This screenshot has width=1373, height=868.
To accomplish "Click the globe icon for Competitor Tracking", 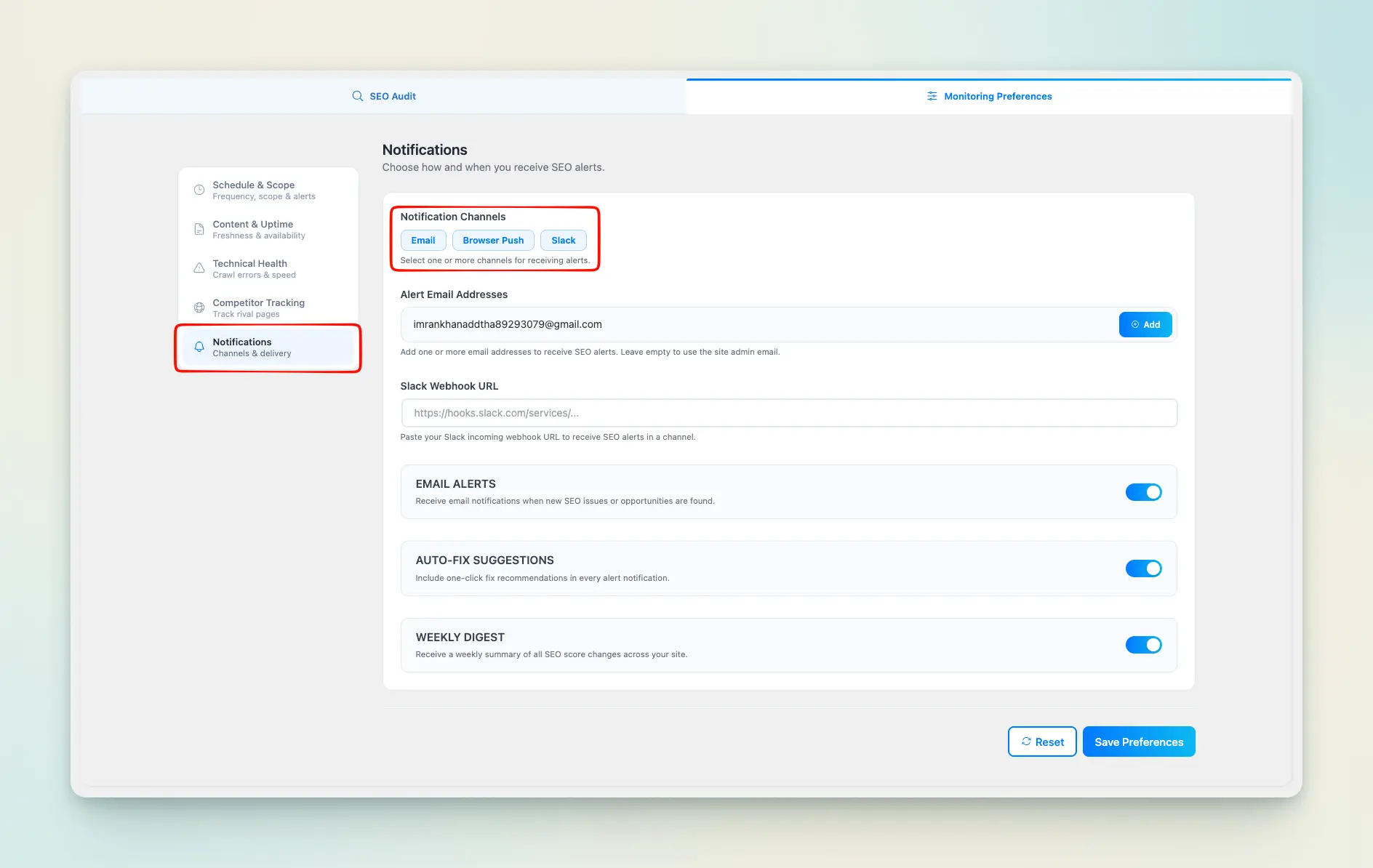I will point(199,308).
